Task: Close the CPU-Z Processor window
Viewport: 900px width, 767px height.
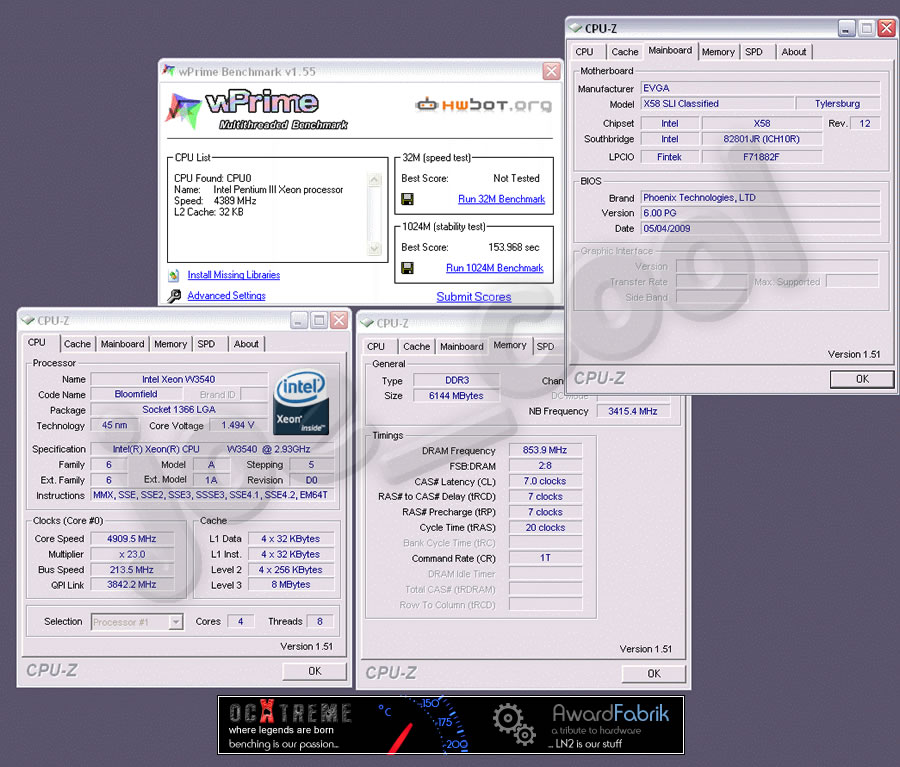Action: (x=339, y=320)
